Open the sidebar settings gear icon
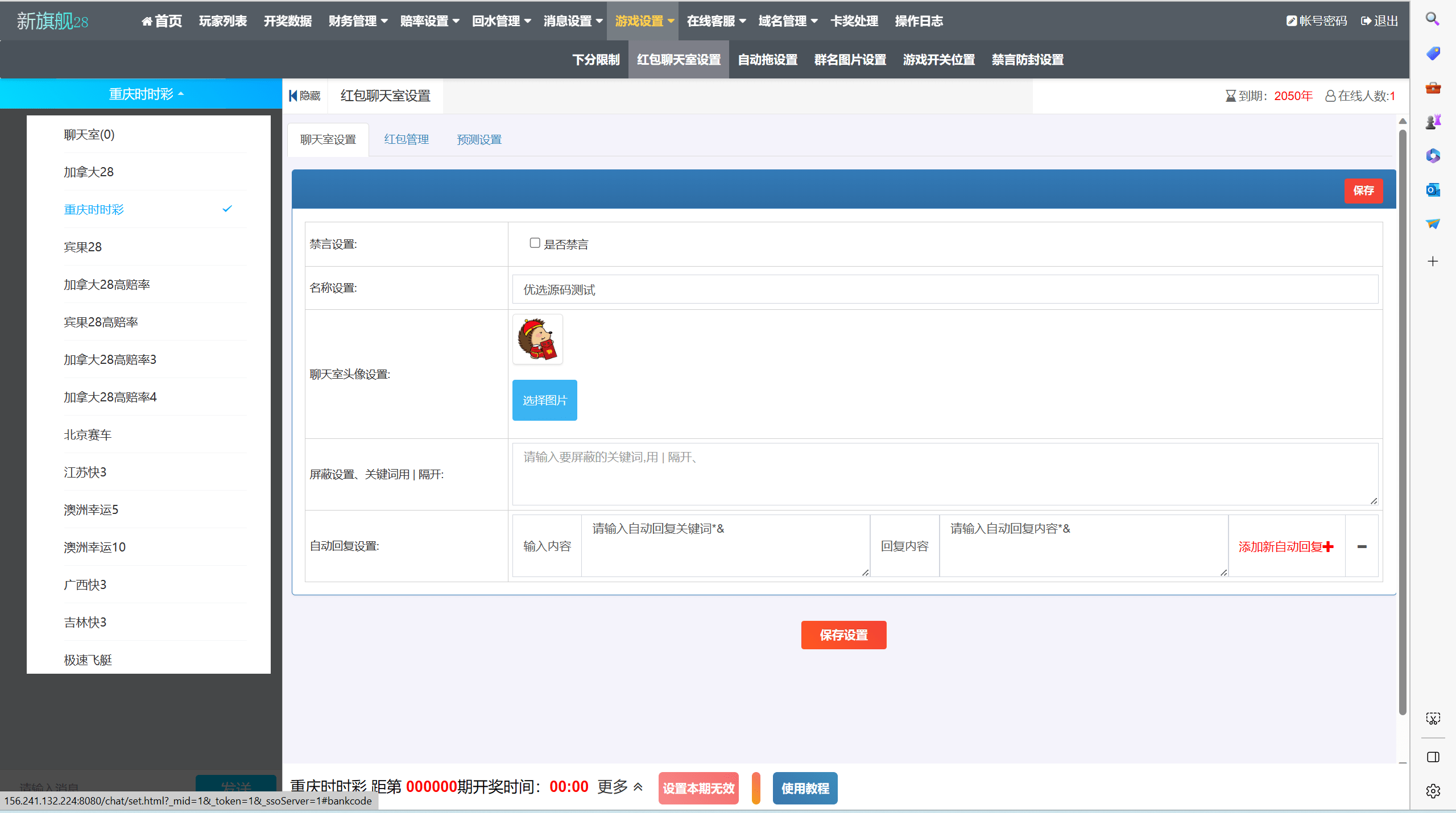The width and height of the screenshot is (1456, 813). (1433, 791)
